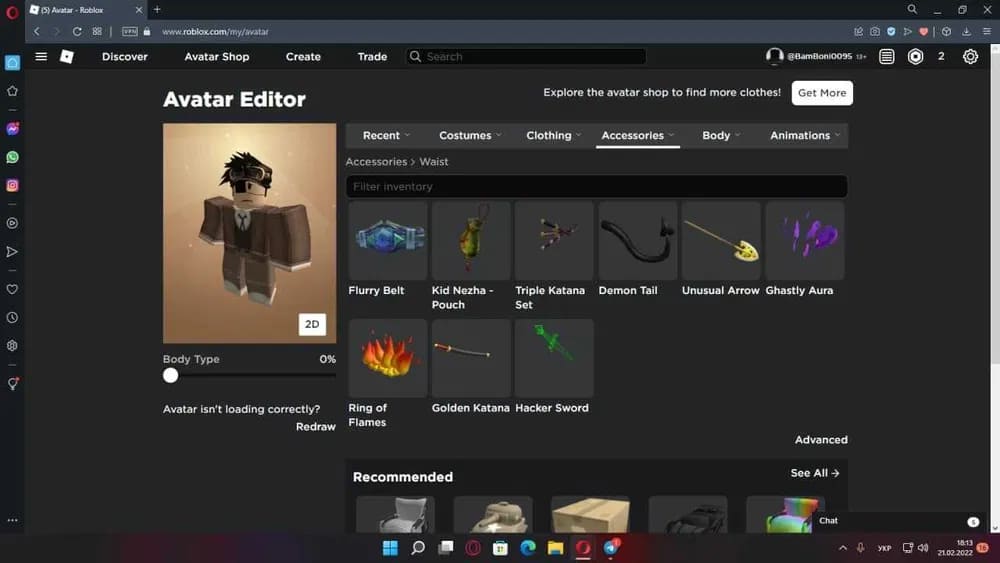Toggle avatar preview to 2D

coord(312,324)
